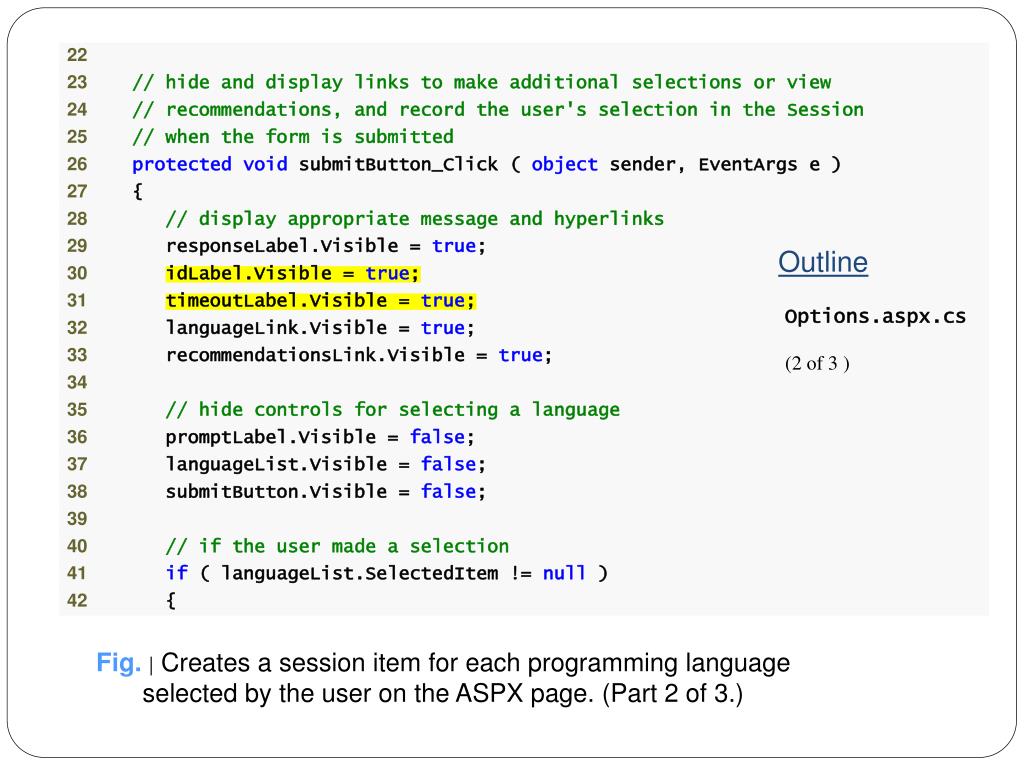Screen dimensions: 1024x768
Task: Click the opening brace on line 42
Action: (170, 601)
